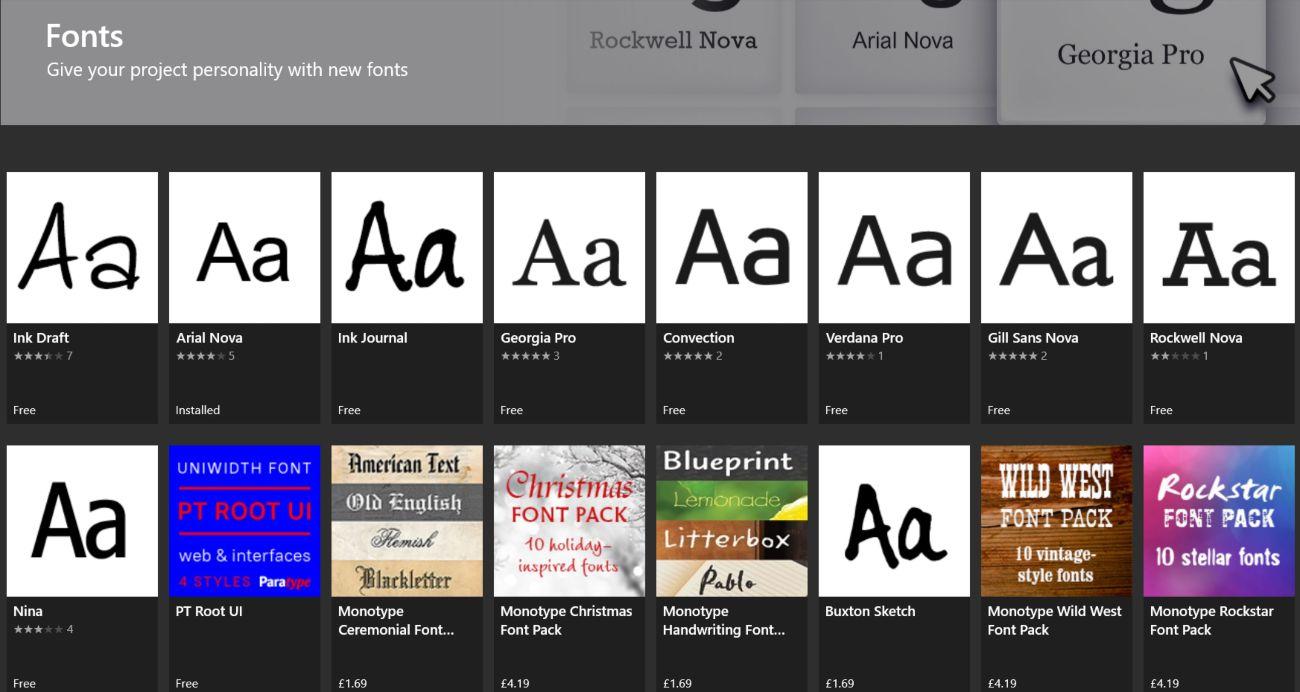The width and height of the screenshot is (1300, 692).
Task: Click the Verdana Pro star rating
Action: click(x=851, y=356)
